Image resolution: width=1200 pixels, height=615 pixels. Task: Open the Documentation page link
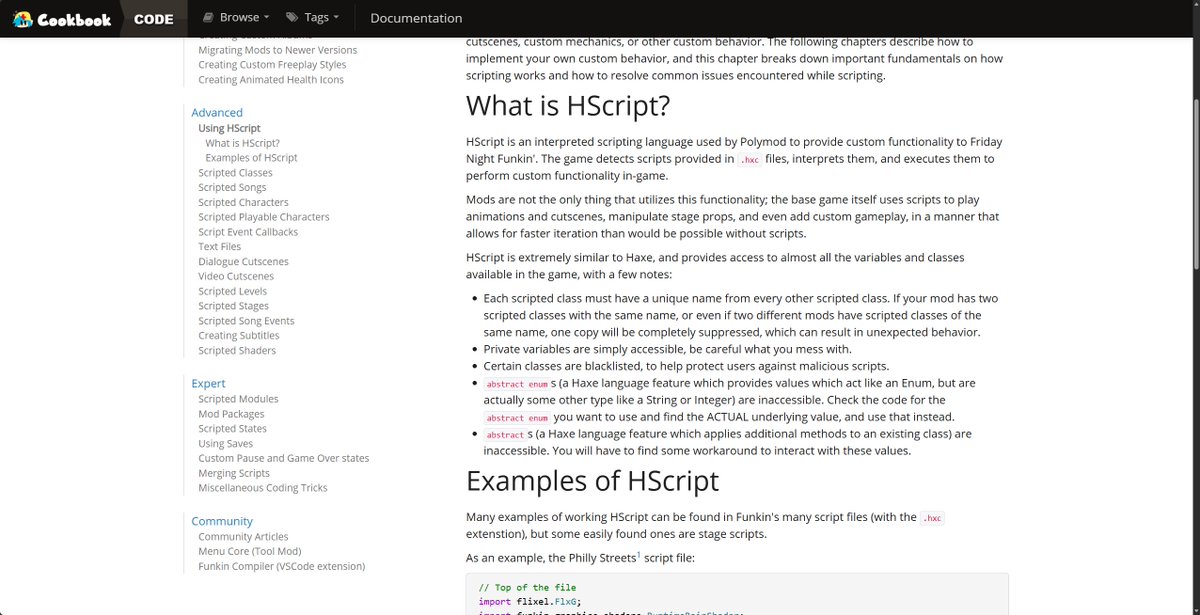[x=416, y=18]
